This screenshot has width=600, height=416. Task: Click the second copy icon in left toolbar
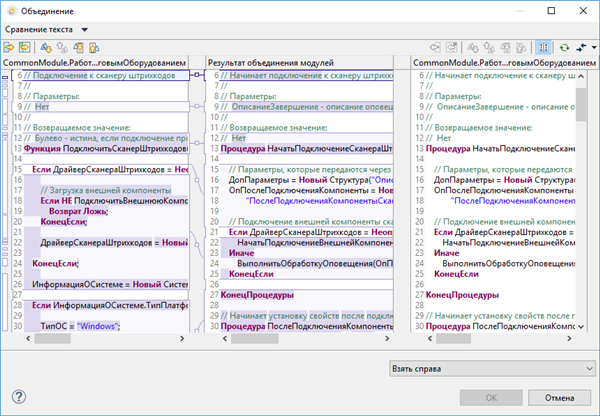pos(24,47)
